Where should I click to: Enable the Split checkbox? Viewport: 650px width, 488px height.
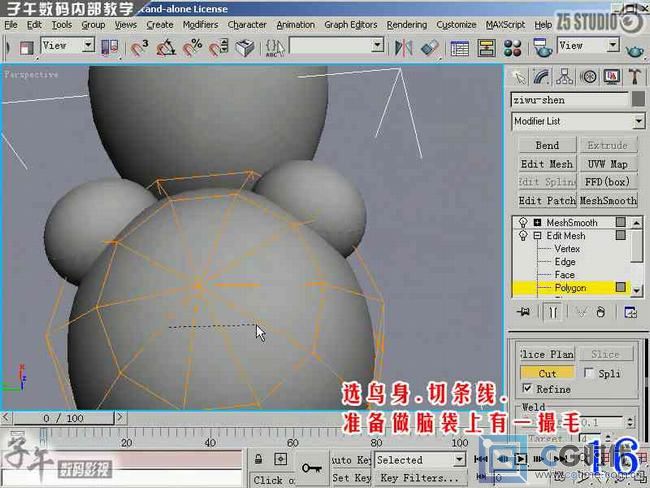(x=589, y=373)
